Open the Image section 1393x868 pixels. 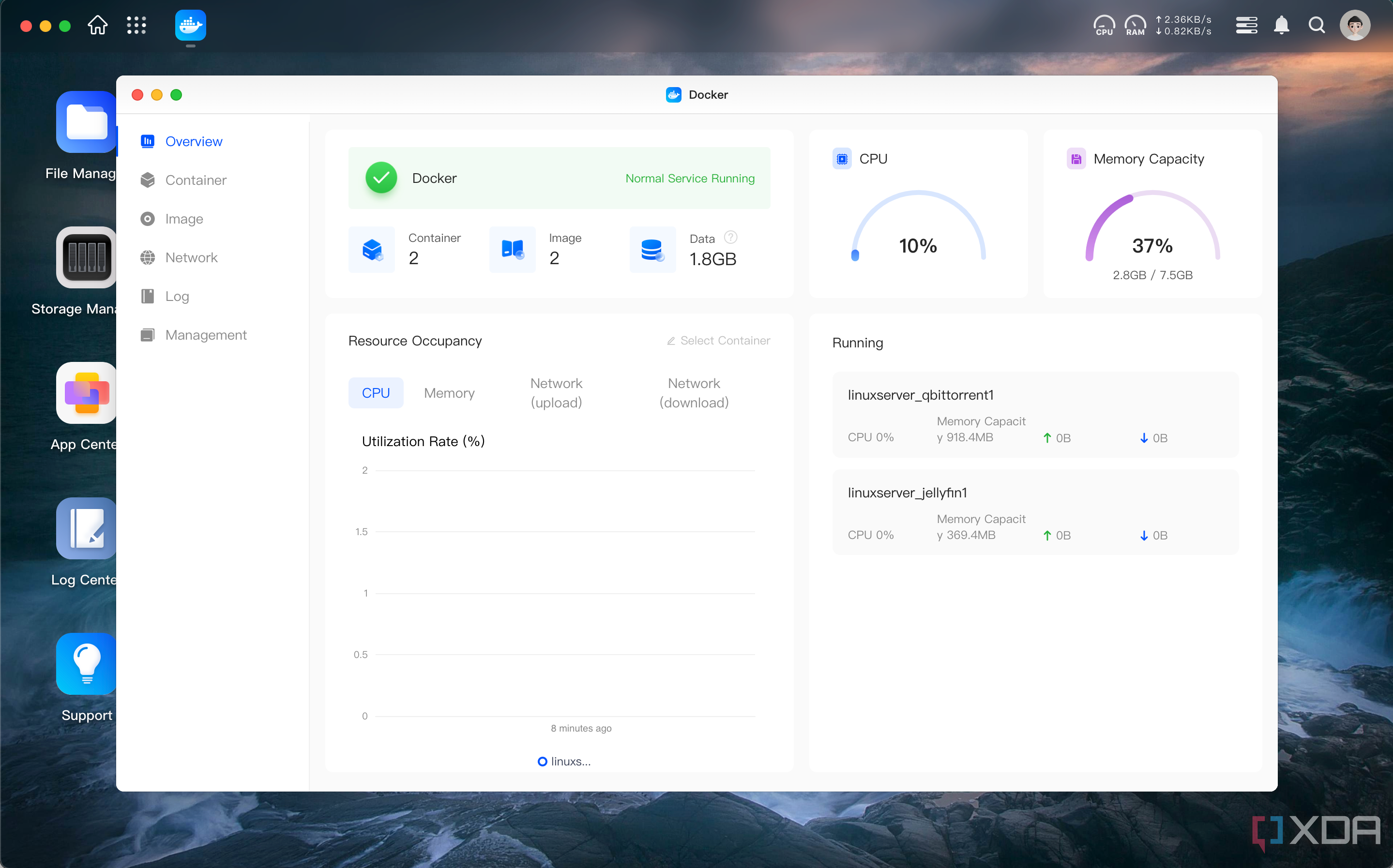[x=184, y=219]
